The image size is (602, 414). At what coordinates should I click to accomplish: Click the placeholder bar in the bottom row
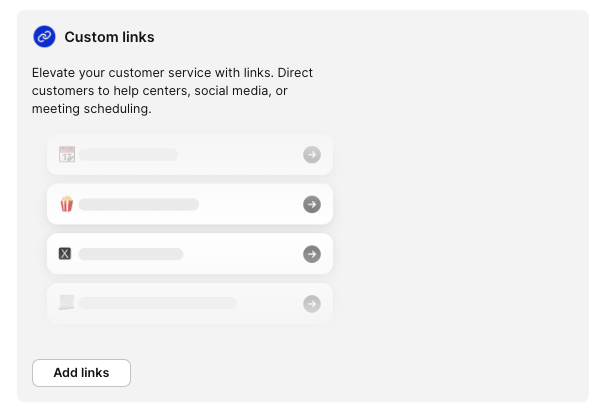click(158, 303)
